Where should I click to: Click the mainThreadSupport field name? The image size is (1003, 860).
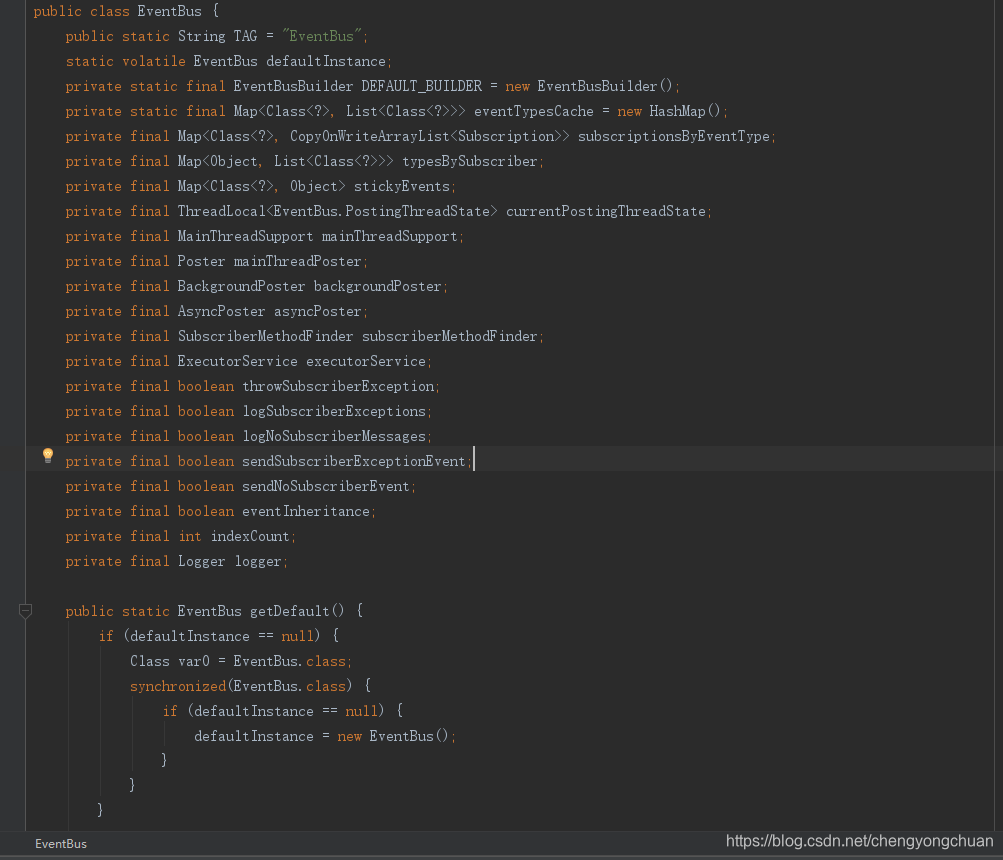[390, 235]
